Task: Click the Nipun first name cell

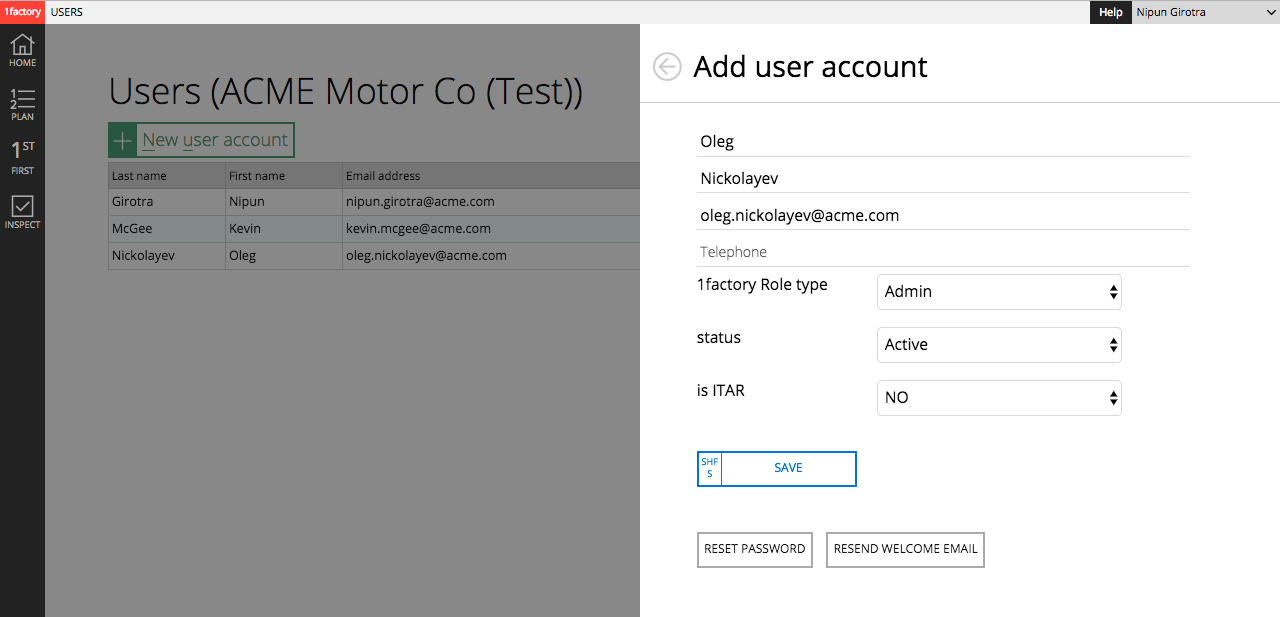Action: pos(284,202)
